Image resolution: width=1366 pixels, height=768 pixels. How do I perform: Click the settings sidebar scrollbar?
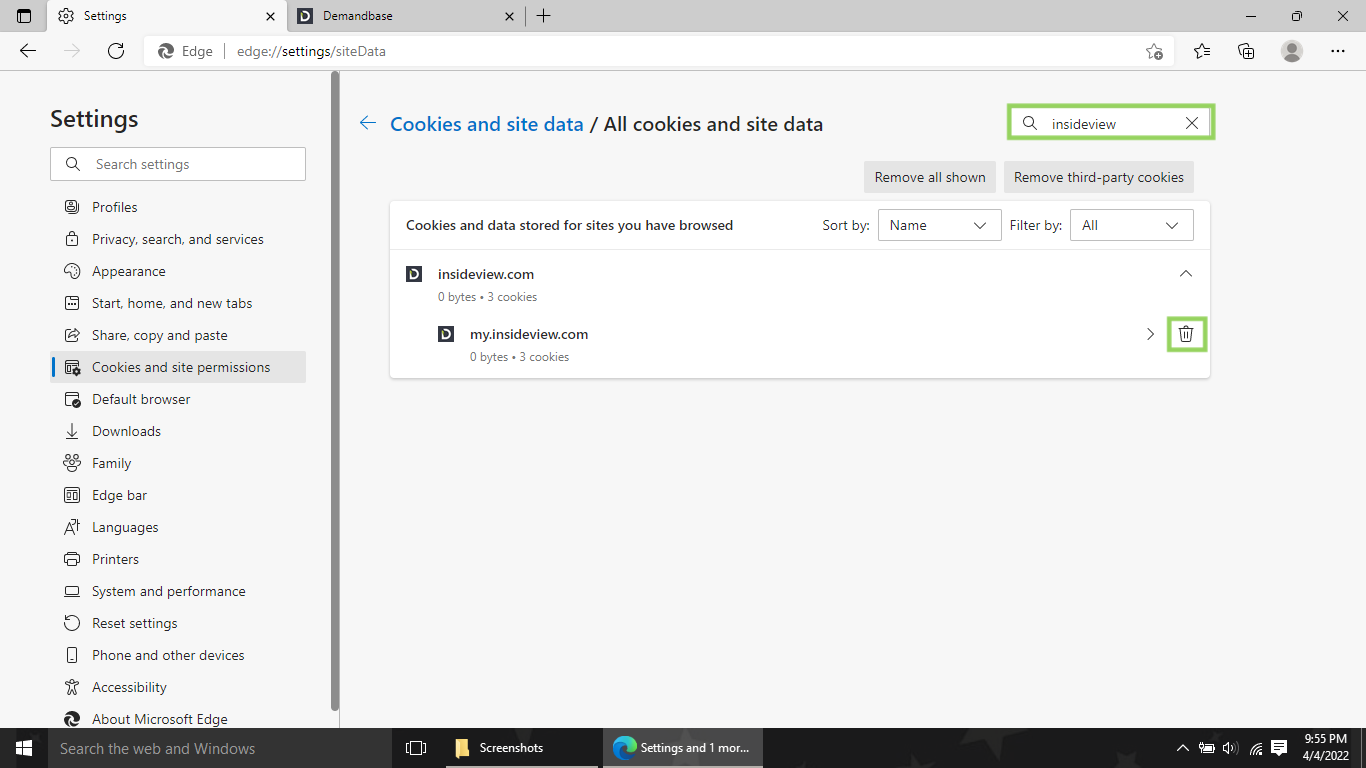click(x=334, y=390)
